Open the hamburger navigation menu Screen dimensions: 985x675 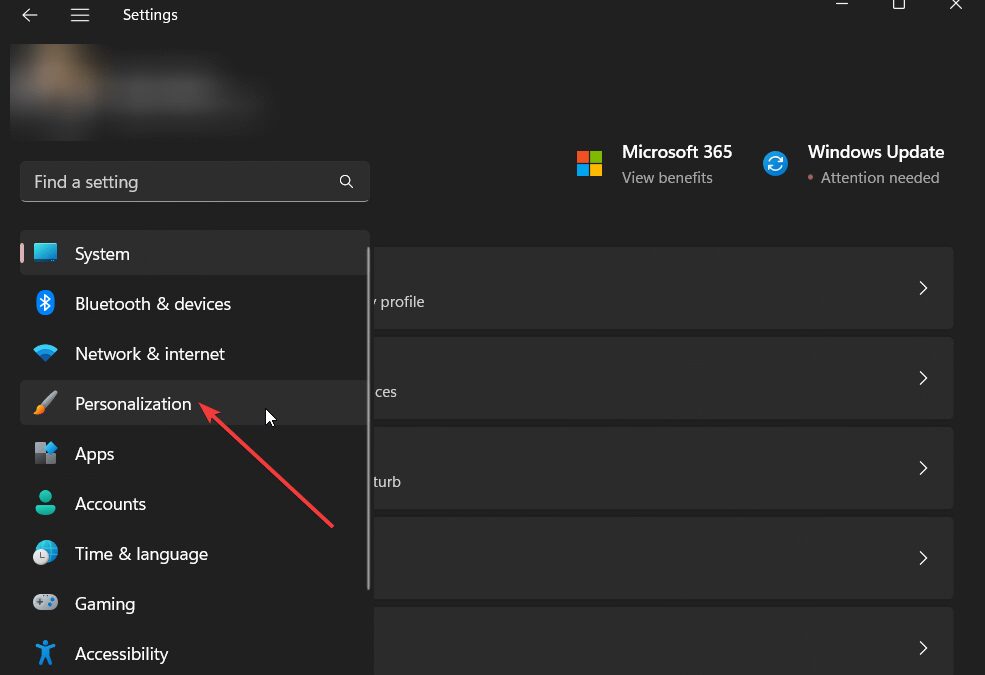pyautogui.click(x=80, y=15)
